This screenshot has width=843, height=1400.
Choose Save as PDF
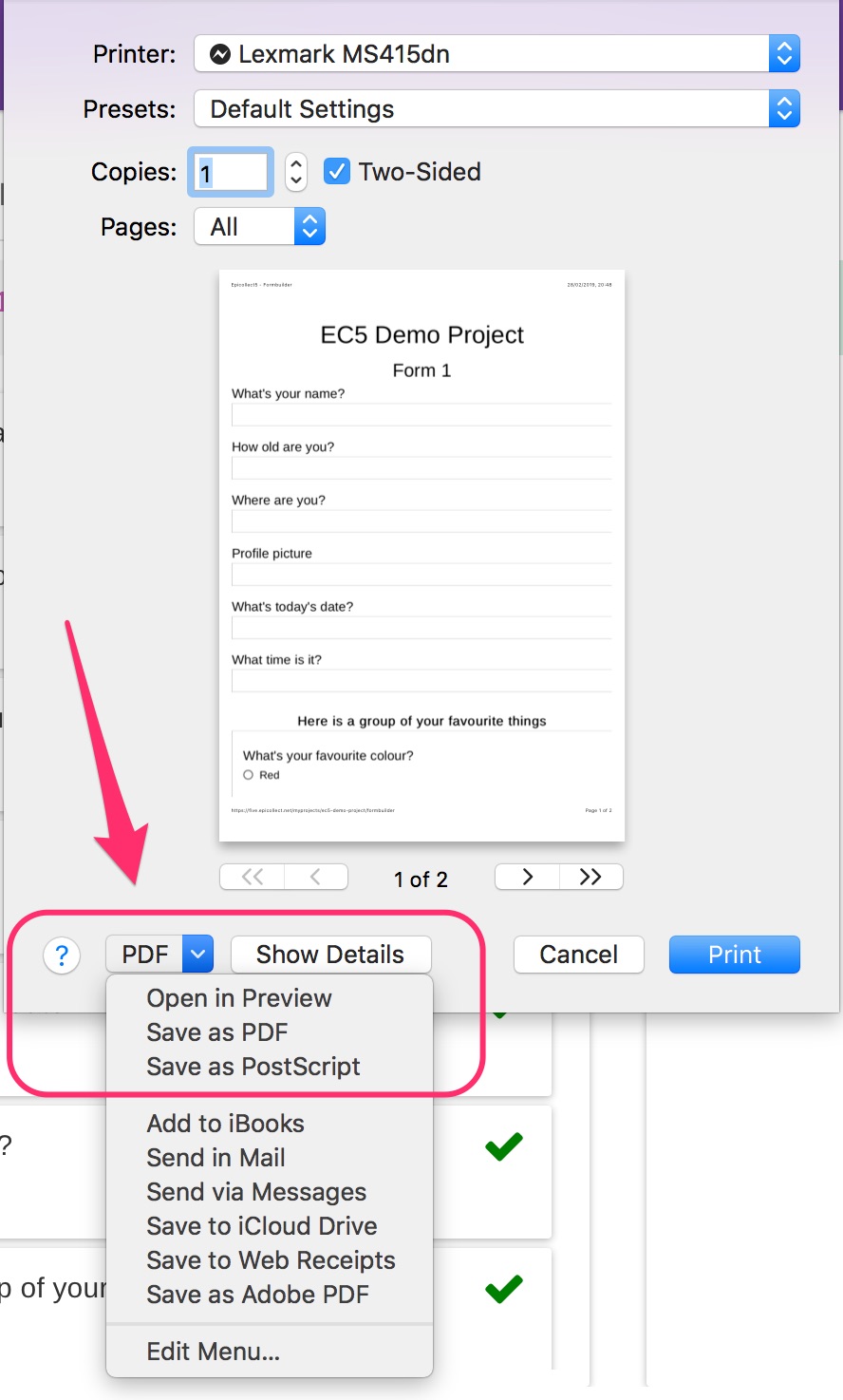pyautogui.click(x=217, y=1032)
